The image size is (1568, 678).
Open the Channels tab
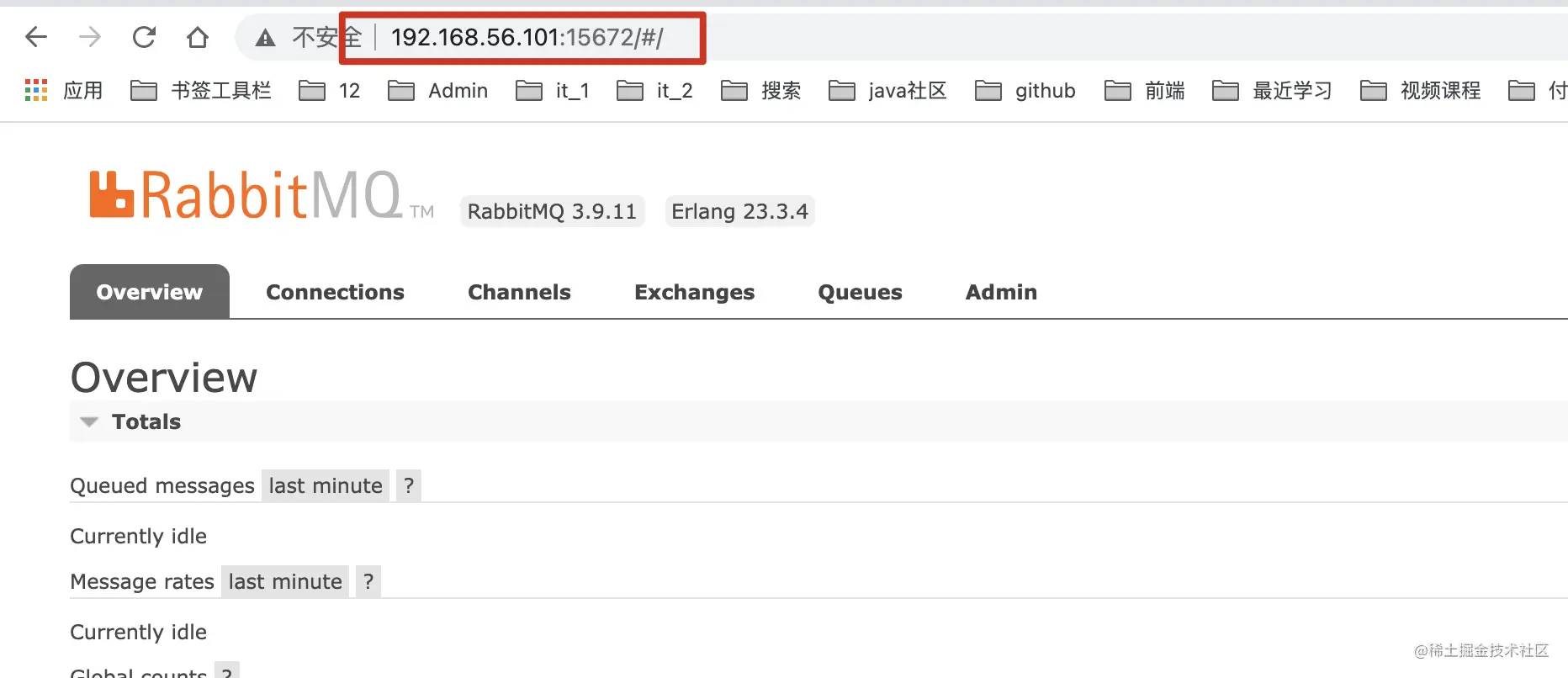coord(519,292)
